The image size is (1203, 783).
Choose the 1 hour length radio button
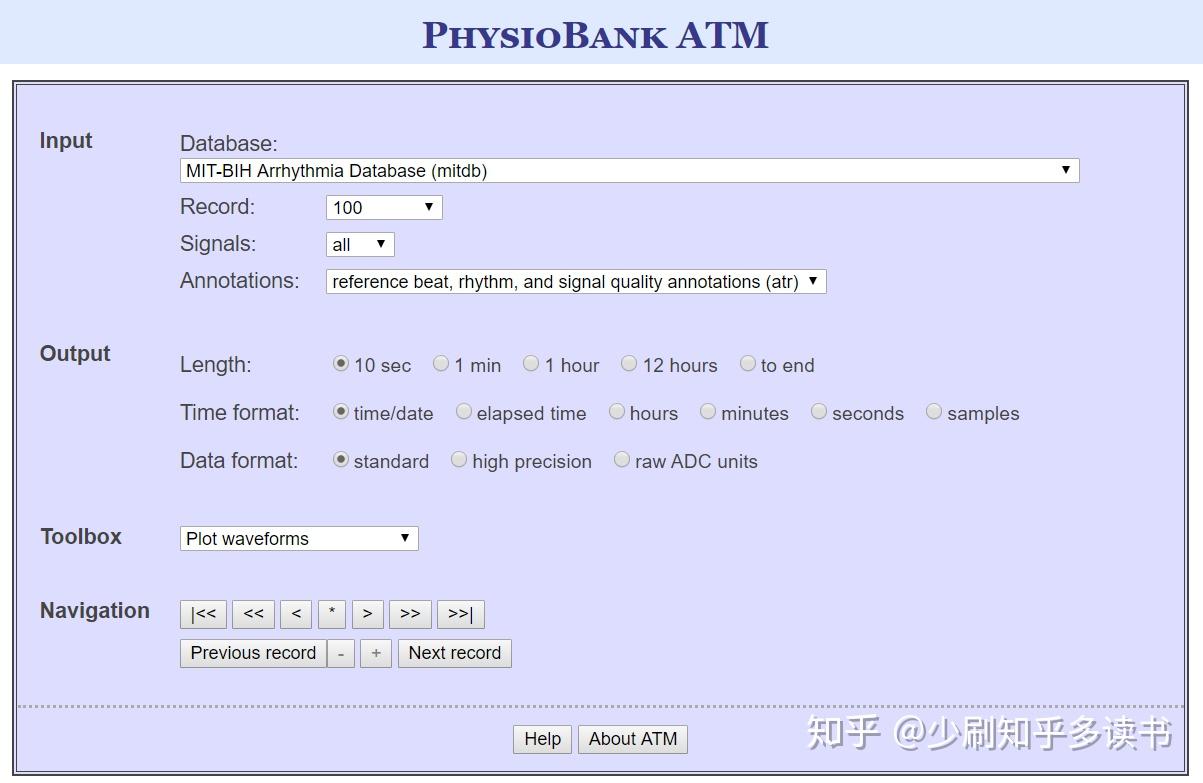[531, 364]
